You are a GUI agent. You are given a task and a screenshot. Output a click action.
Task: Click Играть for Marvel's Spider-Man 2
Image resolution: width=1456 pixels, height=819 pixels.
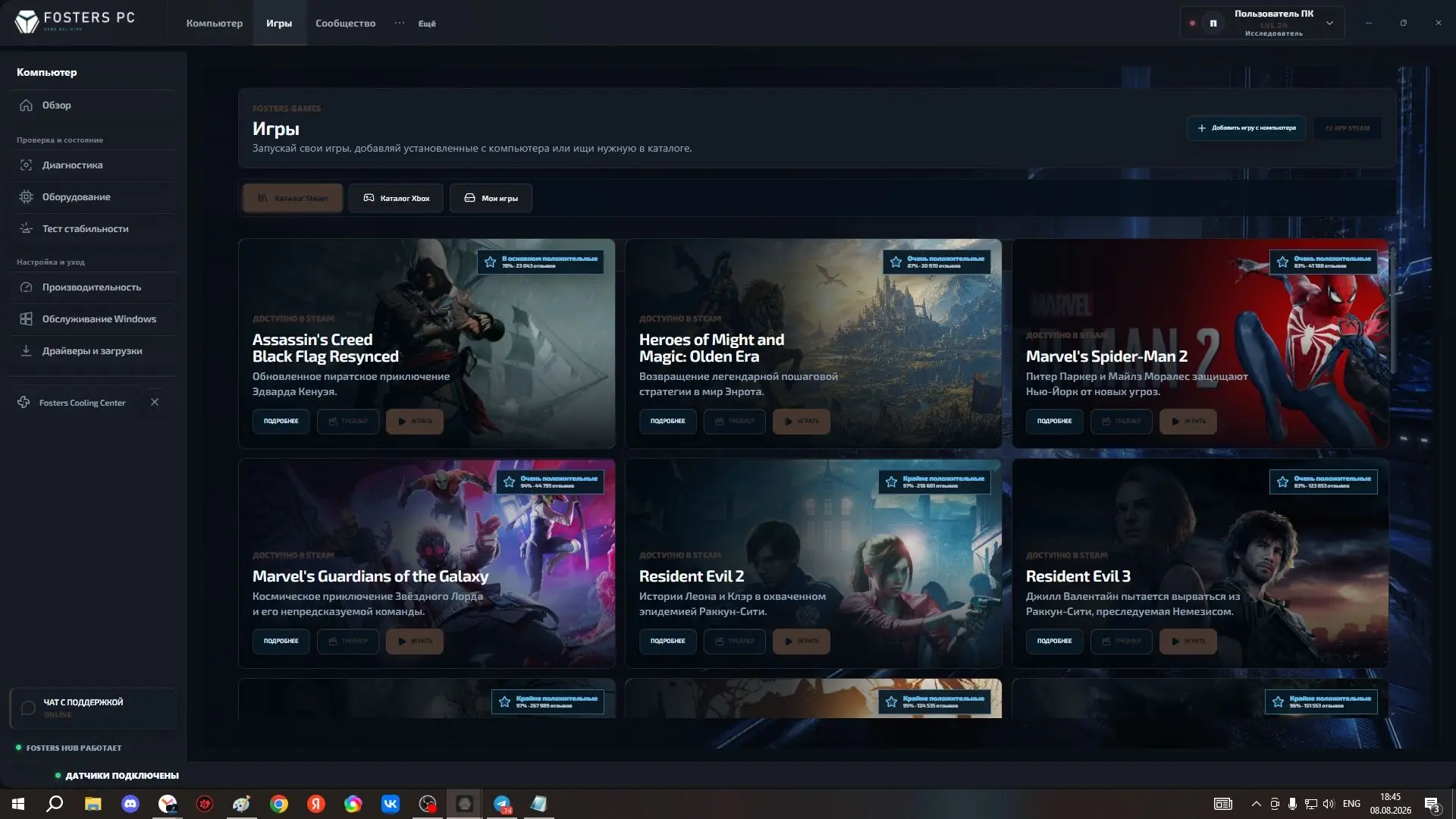(x=1188, y=421)
